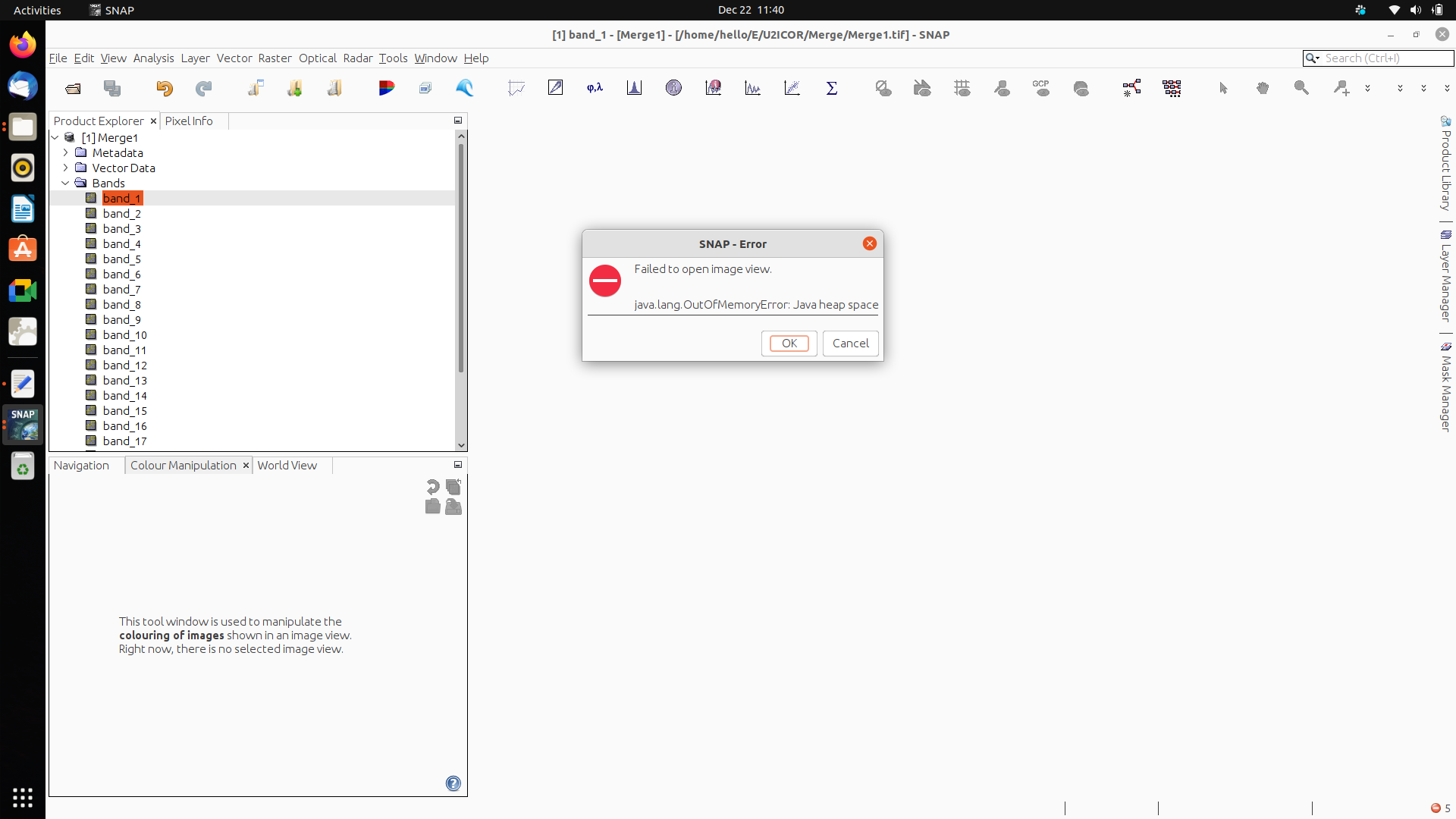Expand the Vector Data node
The width and height of the screenshot is (1456, 819).
tap(65, 168)
